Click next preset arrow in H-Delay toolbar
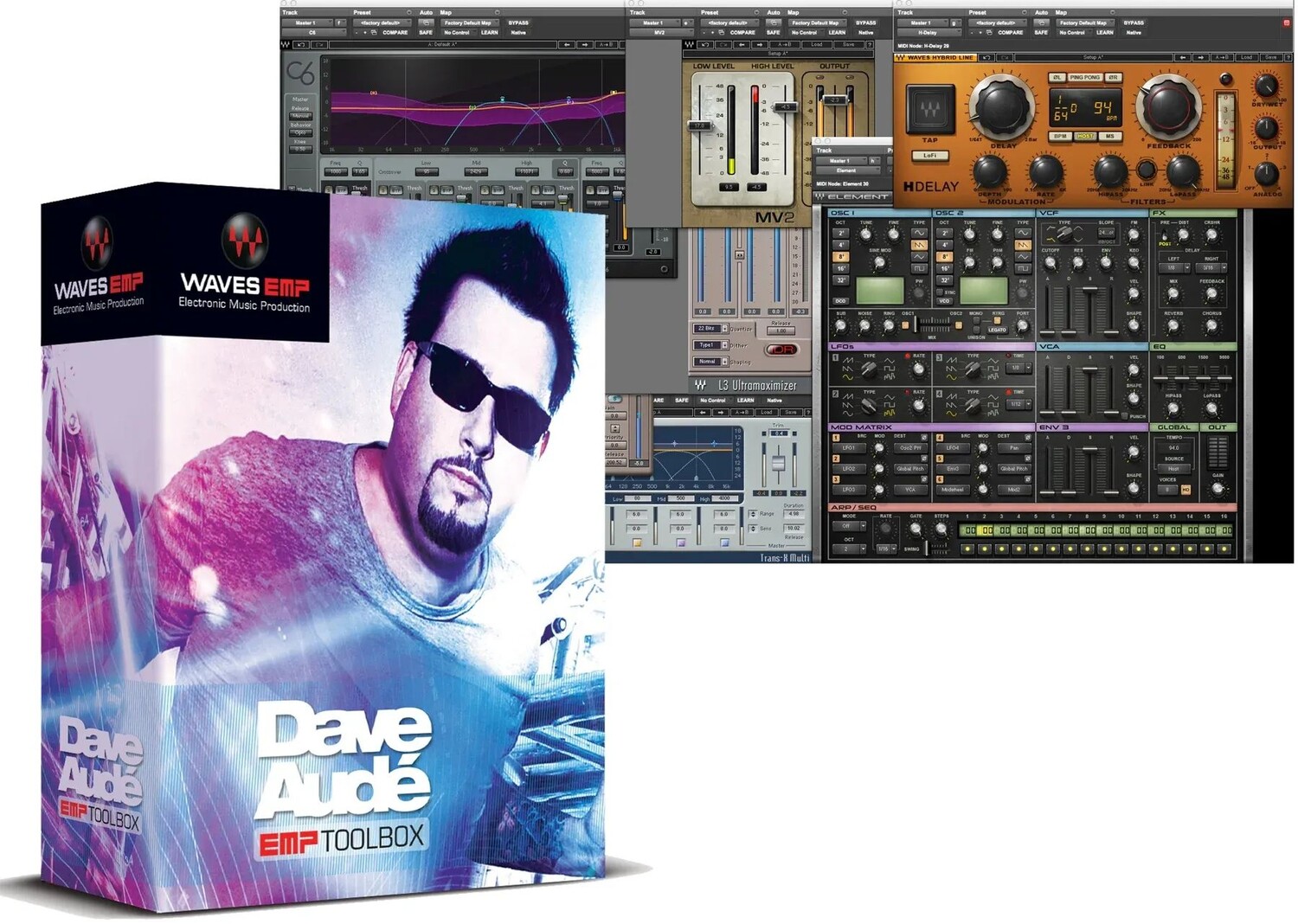1298x924 pixels. point(1203,57)
